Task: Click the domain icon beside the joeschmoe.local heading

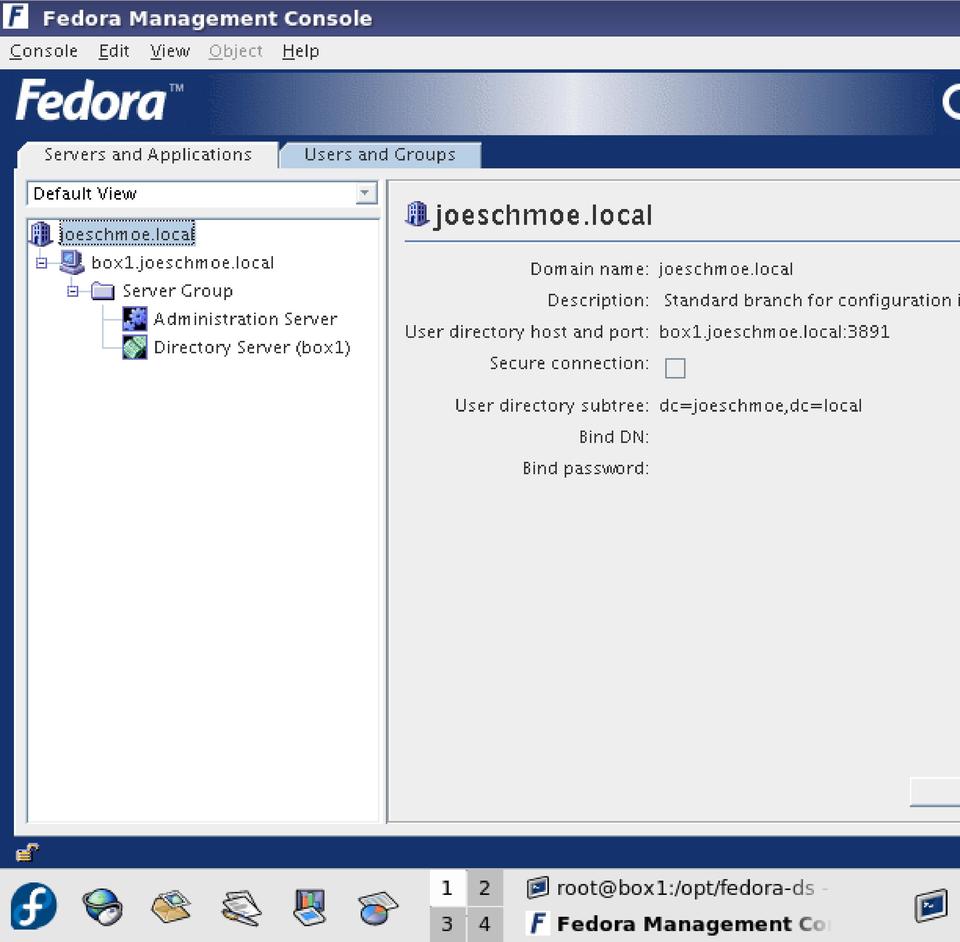Action: click(x=417, y=215)
